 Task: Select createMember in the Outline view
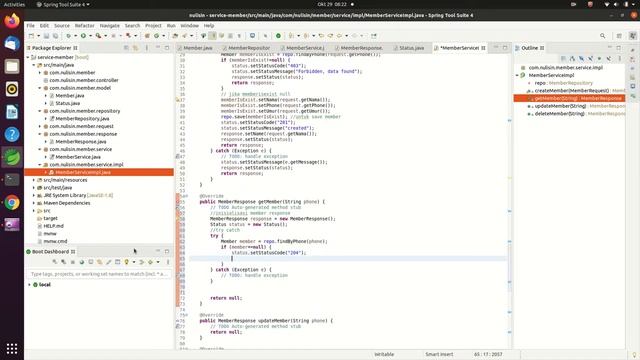pyautogui.click(x=572, y=91)
